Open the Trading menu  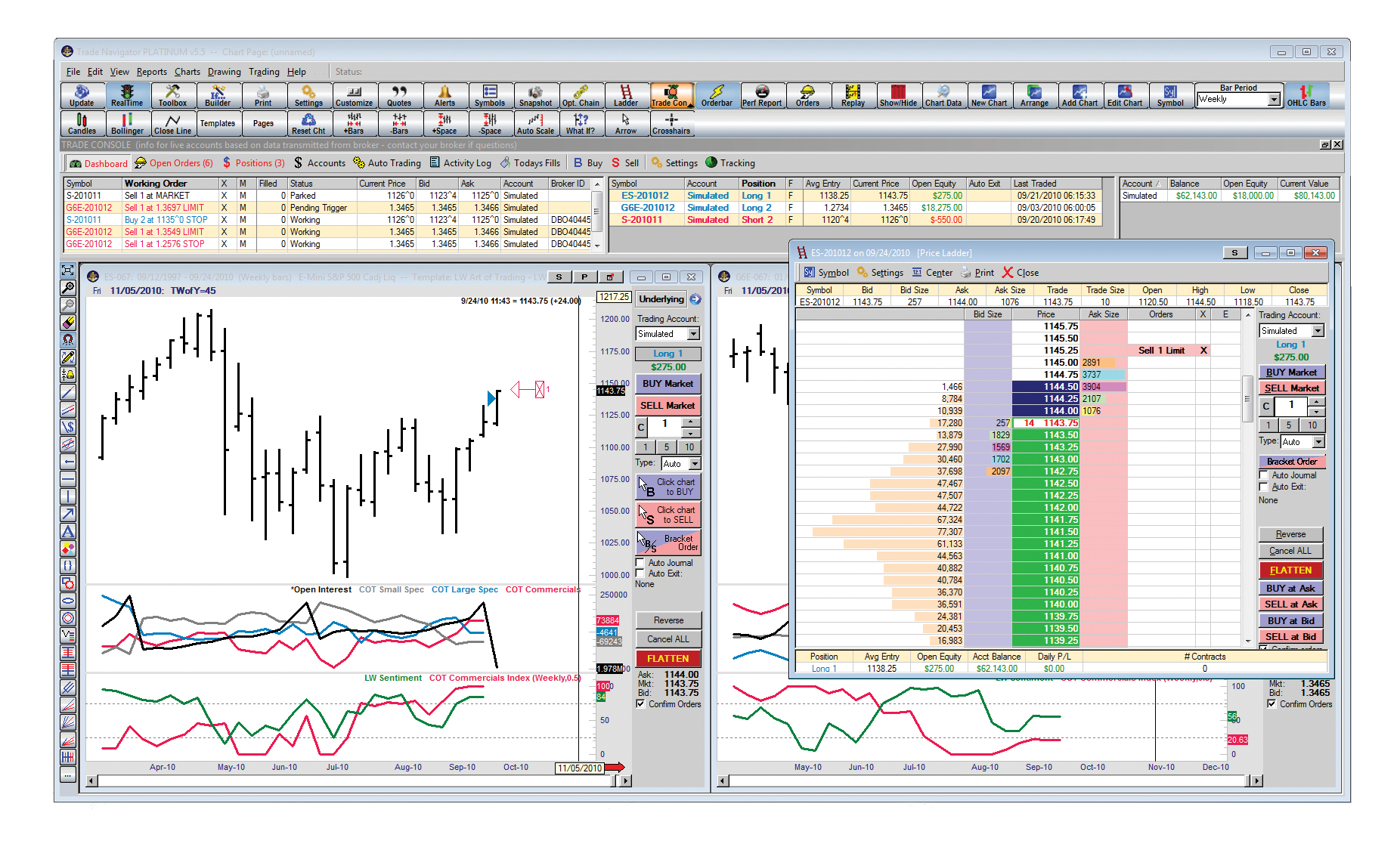pyautogui.click(x=264, y=72)
